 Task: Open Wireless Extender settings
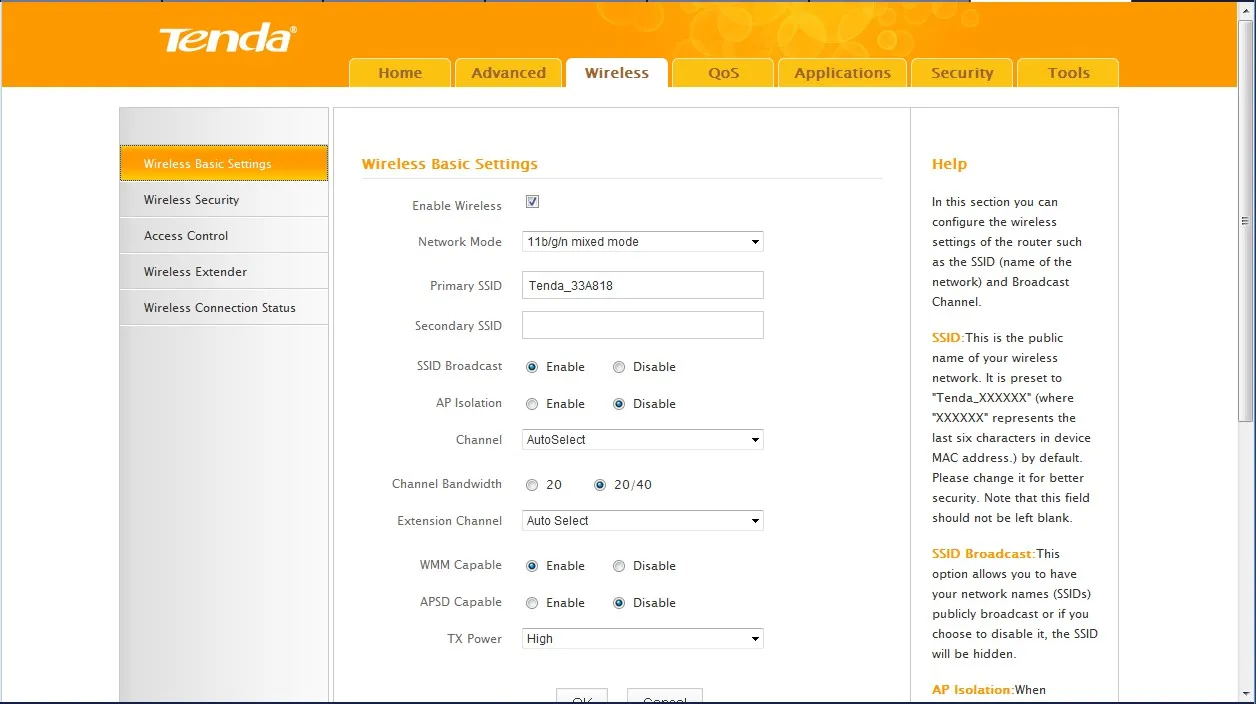[x=224, y=272]
